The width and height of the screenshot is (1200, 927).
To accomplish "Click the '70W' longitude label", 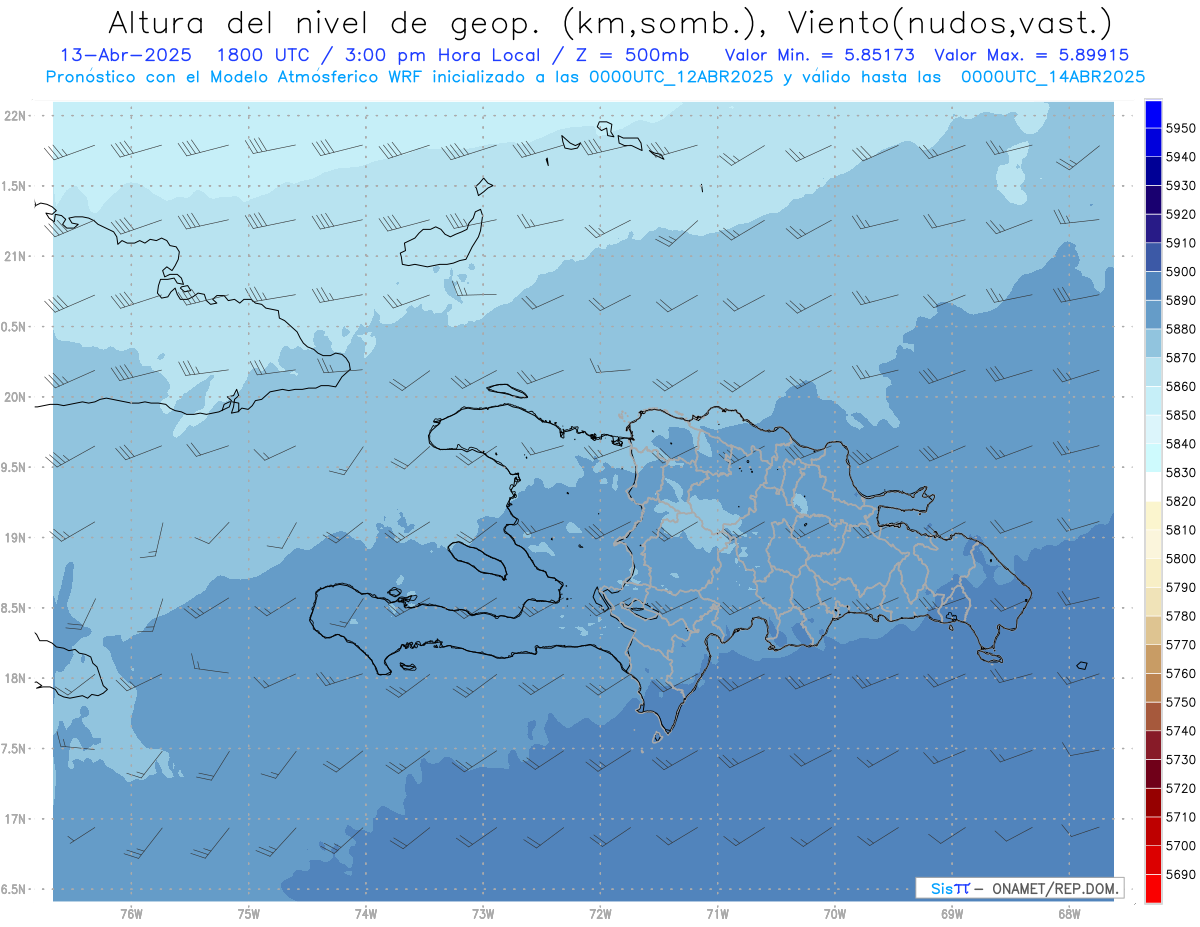I will 835,914.
